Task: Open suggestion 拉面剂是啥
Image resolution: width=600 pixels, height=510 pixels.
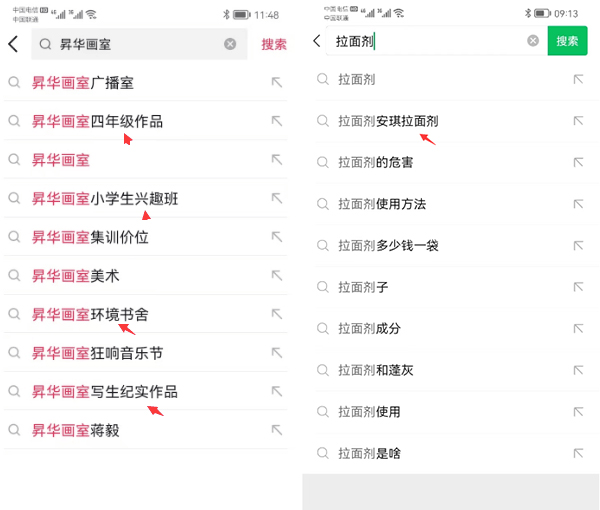Action: click(368, 453)
